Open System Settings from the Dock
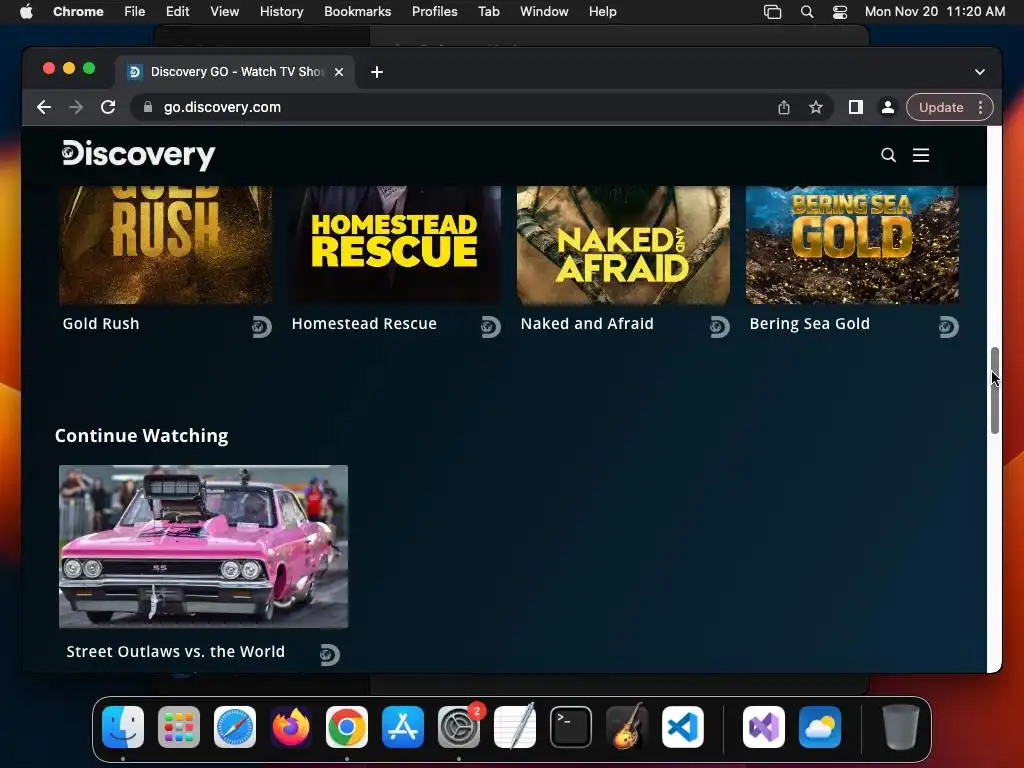The width and height of the screenshot is (1024, 768). (459, 727)
